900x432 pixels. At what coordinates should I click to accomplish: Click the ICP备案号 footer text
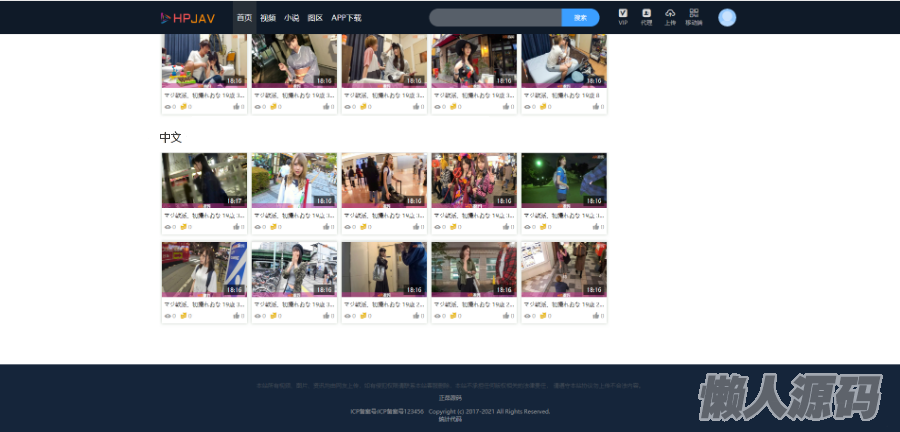tap(387, 411)
